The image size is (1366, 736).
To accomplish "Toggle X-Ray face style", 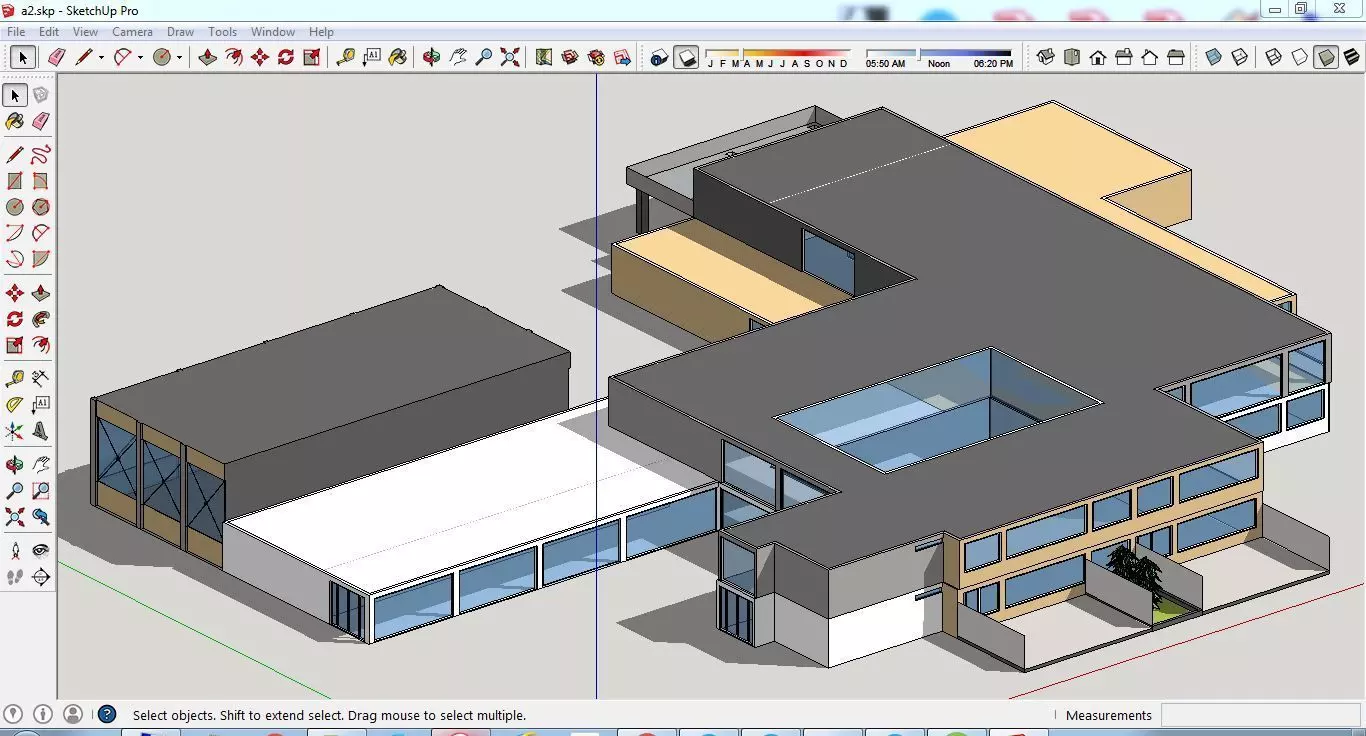I will (1213, 57).
